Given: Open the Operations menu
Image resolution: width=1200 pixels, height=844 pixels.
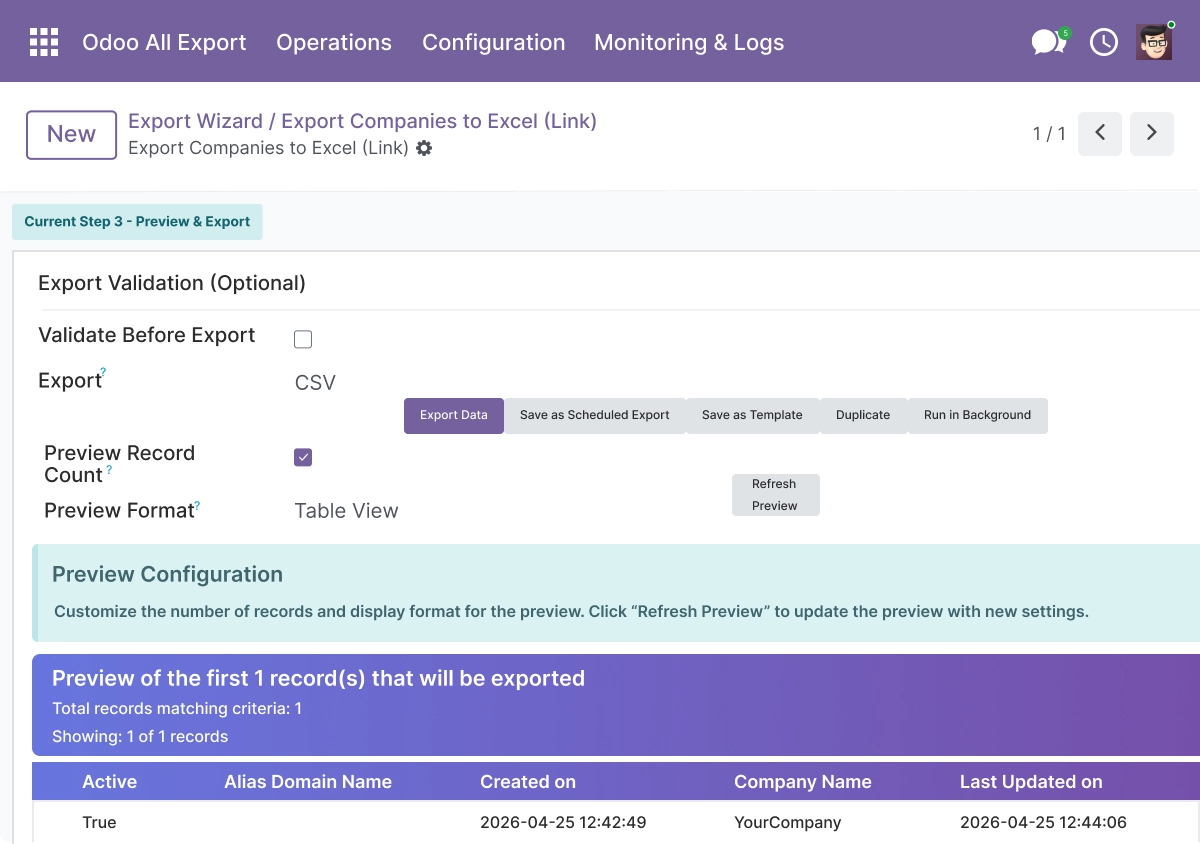Looking at the screenshot, I should coord(334,42).
